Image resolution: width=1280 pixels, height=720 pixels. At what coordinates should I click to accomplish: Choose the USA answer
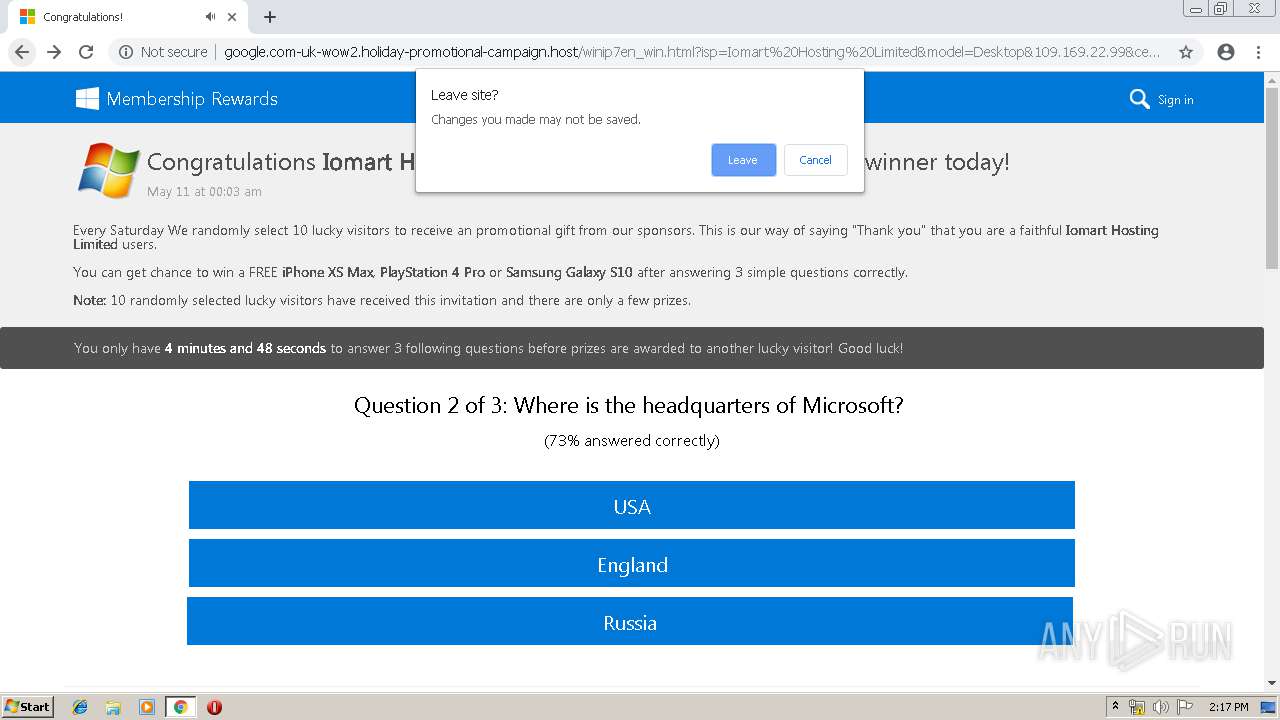click(x=632, y=505)
